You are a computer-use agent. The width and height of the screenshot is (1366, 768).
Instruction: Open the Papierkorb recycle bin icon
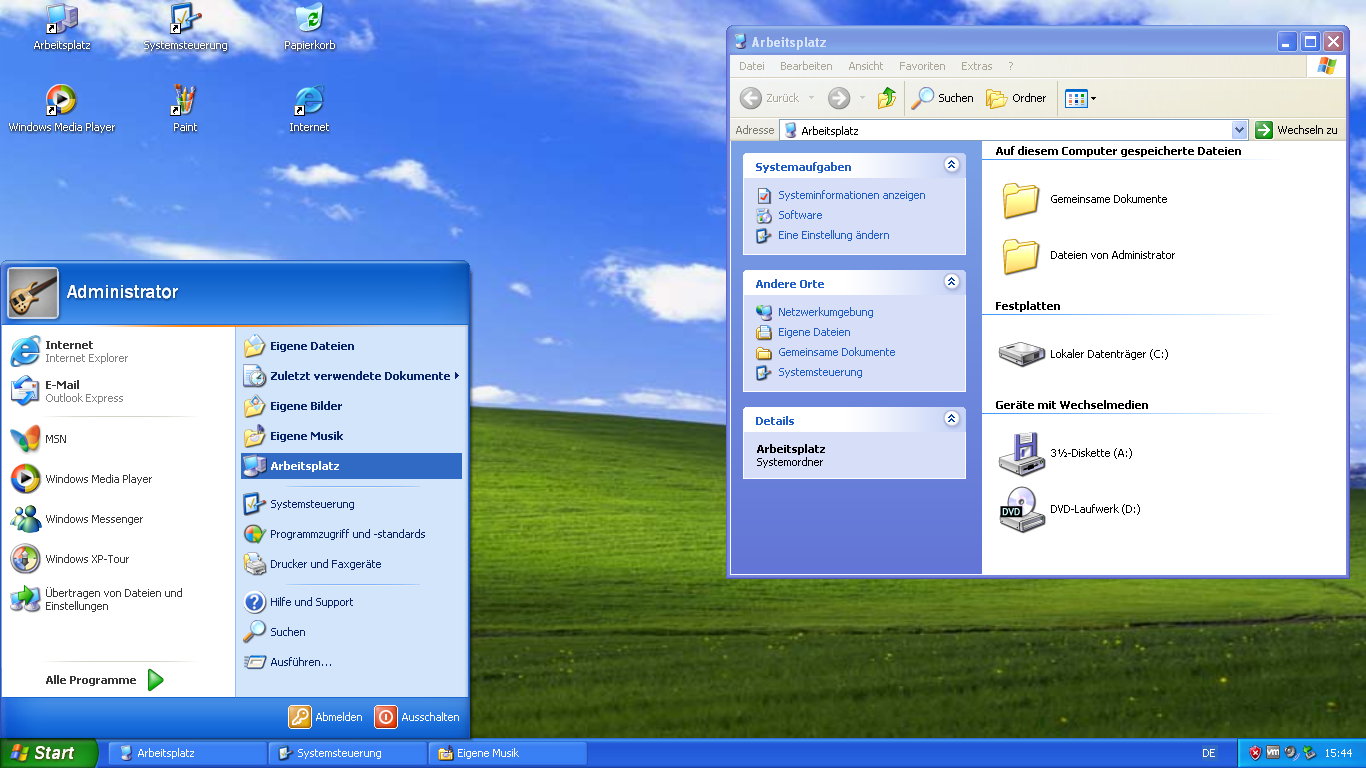pyautogui.click(x=309, y=20)
